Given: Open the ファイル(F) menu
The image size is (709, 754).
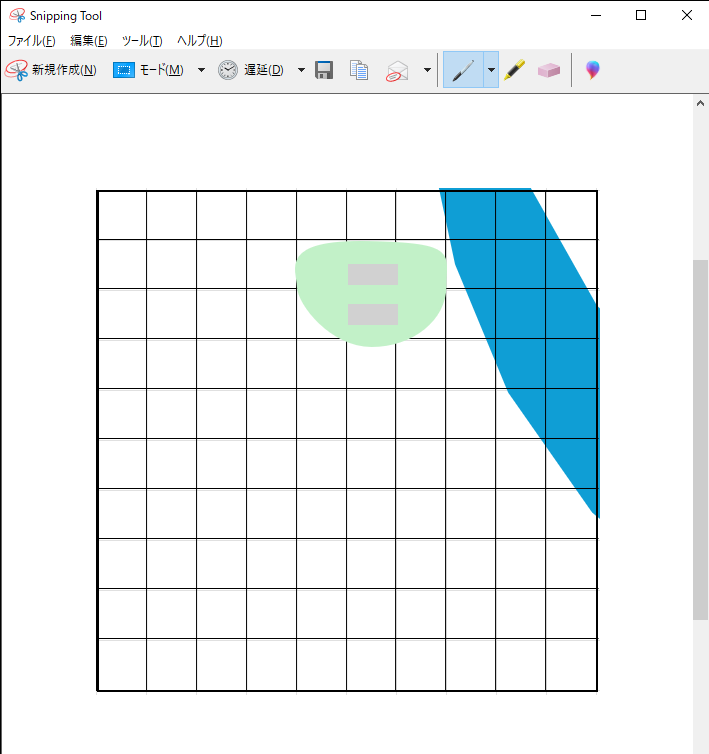Looking at the screenshot, I should (32, 41).
